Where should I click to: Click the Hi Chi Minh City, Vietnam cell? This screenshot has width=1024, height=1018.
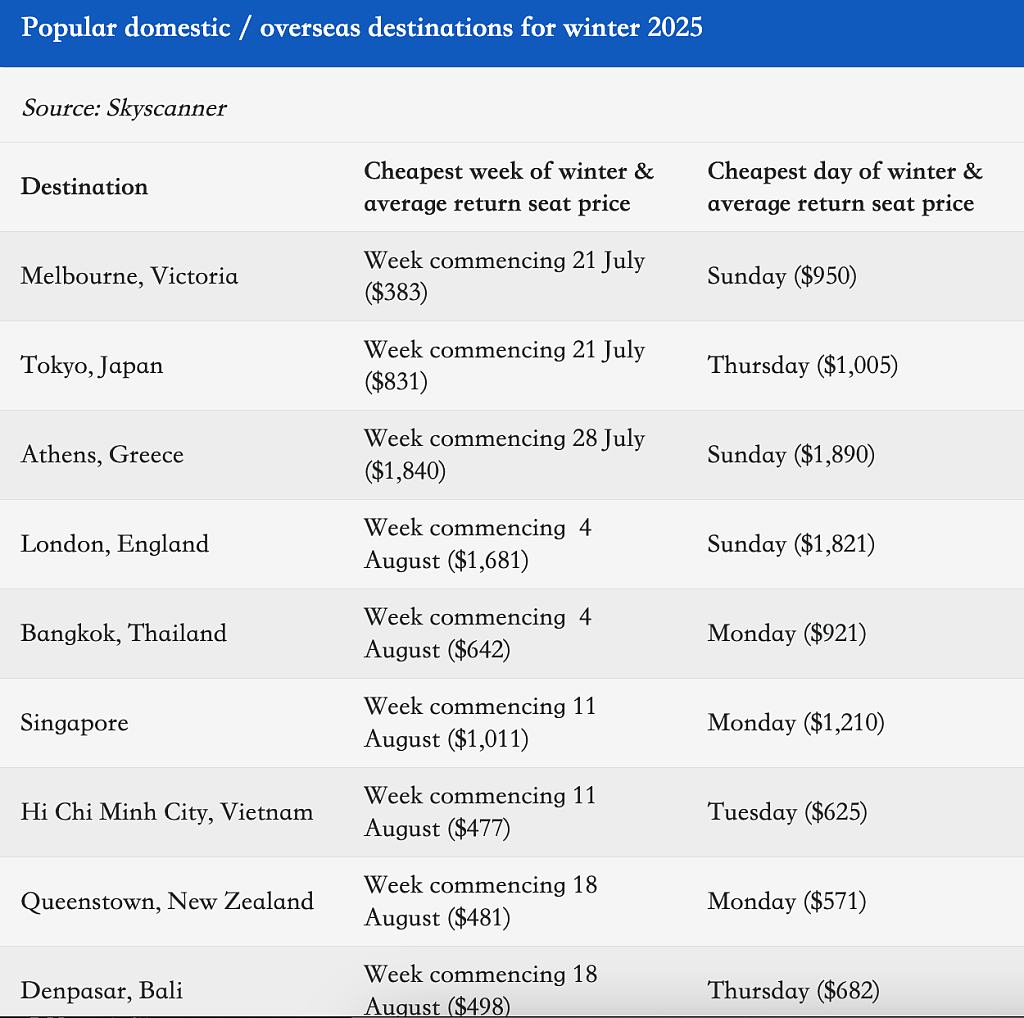167,812
